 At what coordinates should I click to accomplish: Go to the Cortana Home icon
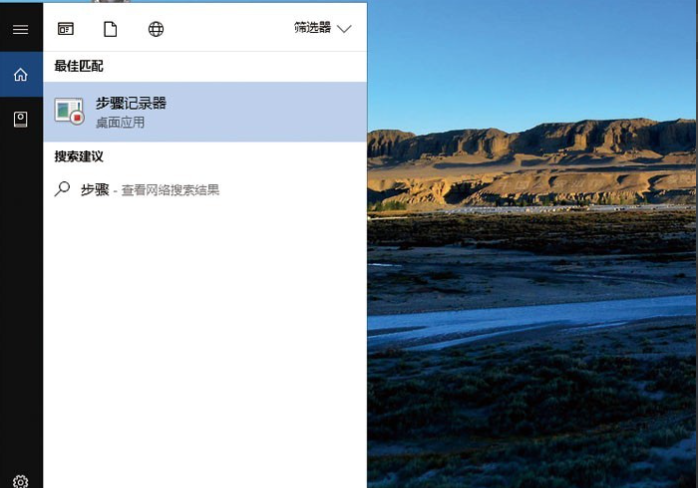[20, 74]
